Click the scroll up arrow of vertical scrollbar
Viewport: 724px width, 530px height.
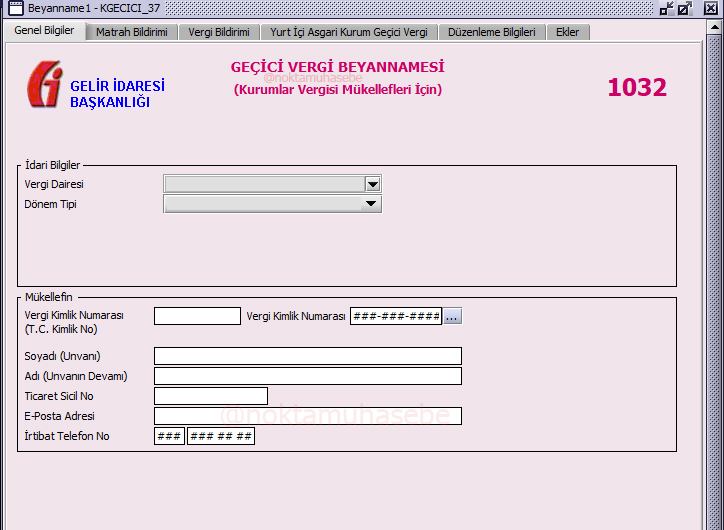[714, 27]
